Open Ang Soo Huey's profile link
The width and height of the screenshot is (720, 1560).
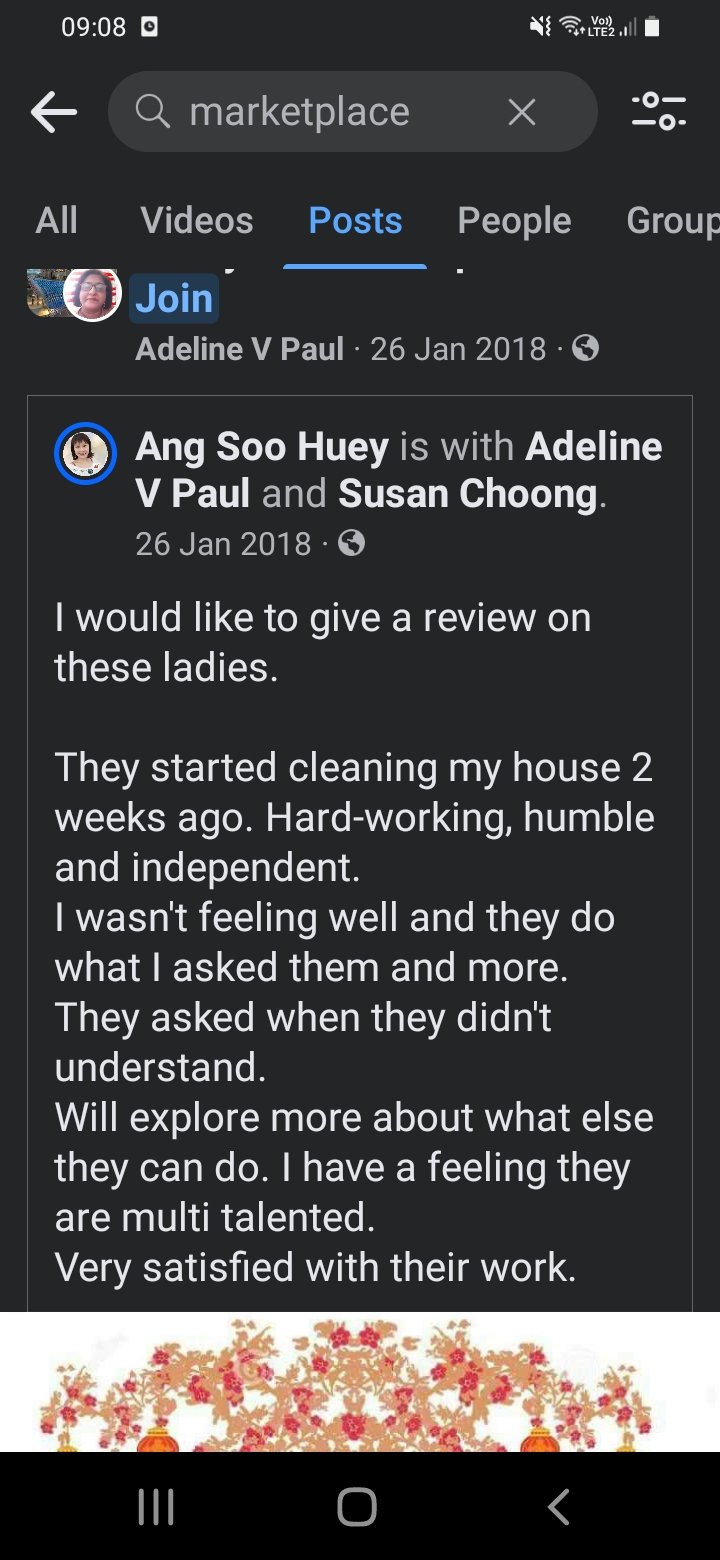click(262, 447)
